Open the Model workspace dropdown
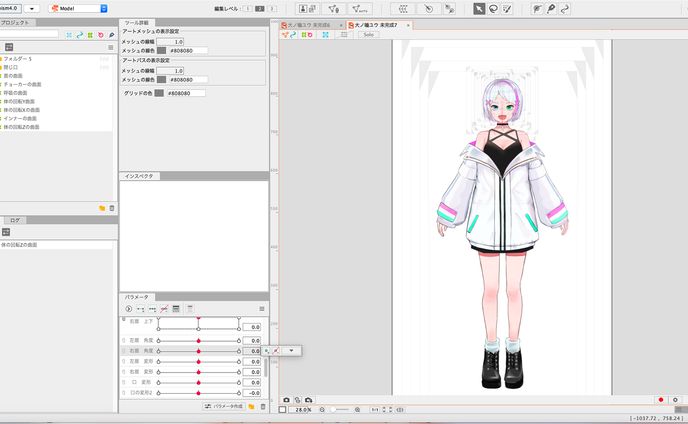 78,8
